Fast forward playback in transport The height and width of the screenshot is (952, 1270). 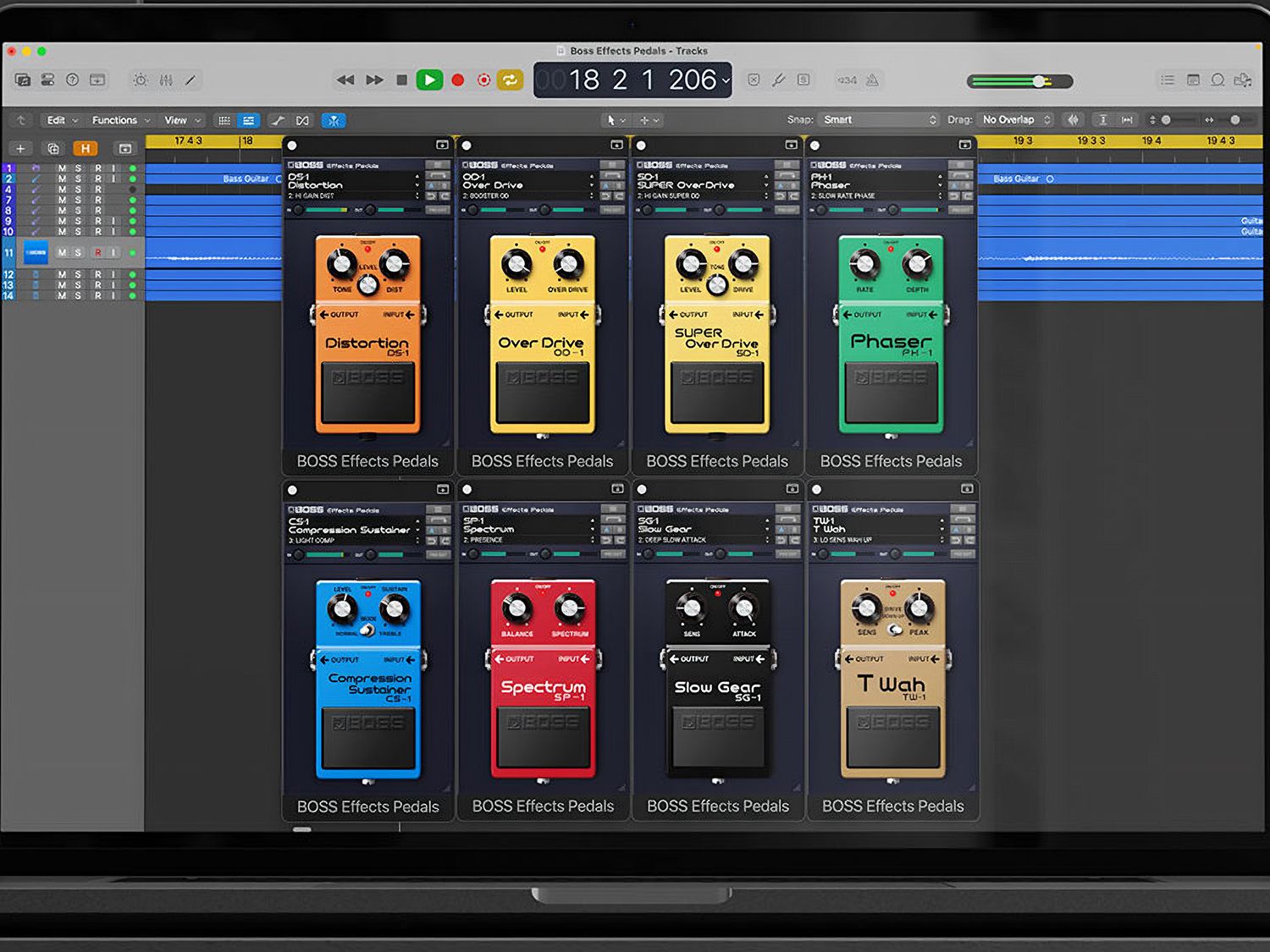(x=374, y=80)
